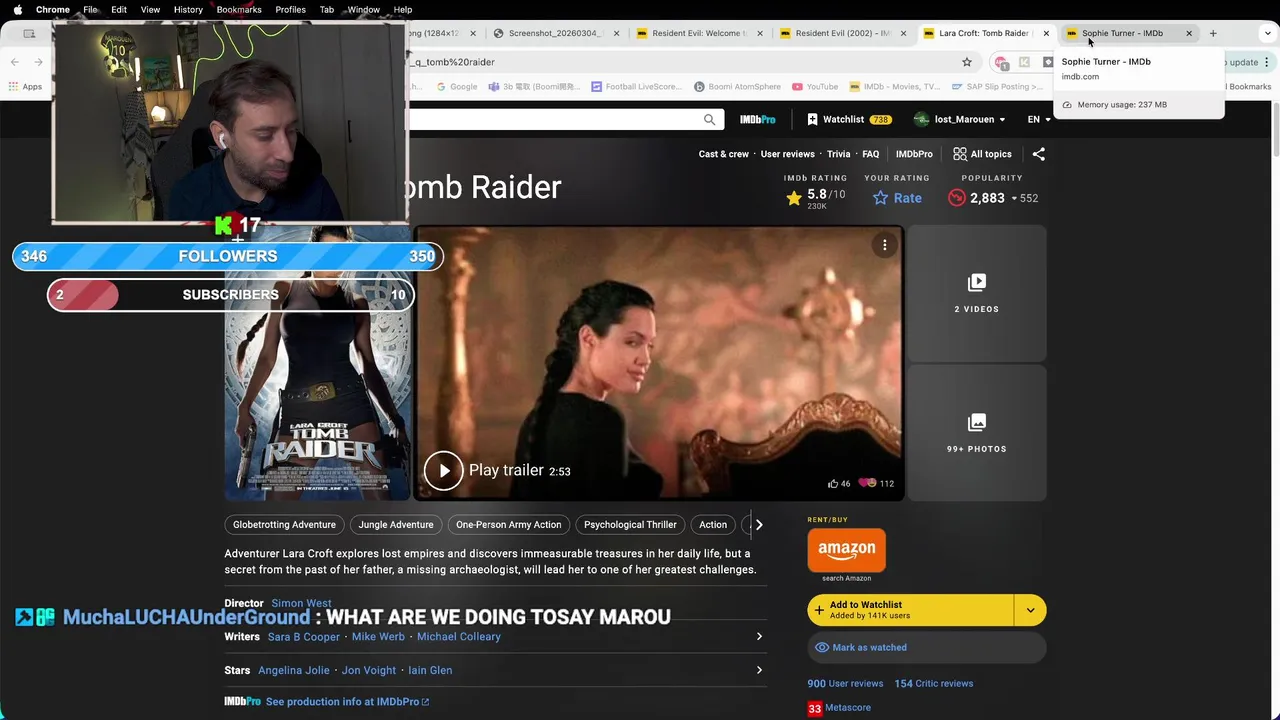The image size is (1280, 720).
Task: Select the Action genre chip
Action: (713, 524)
